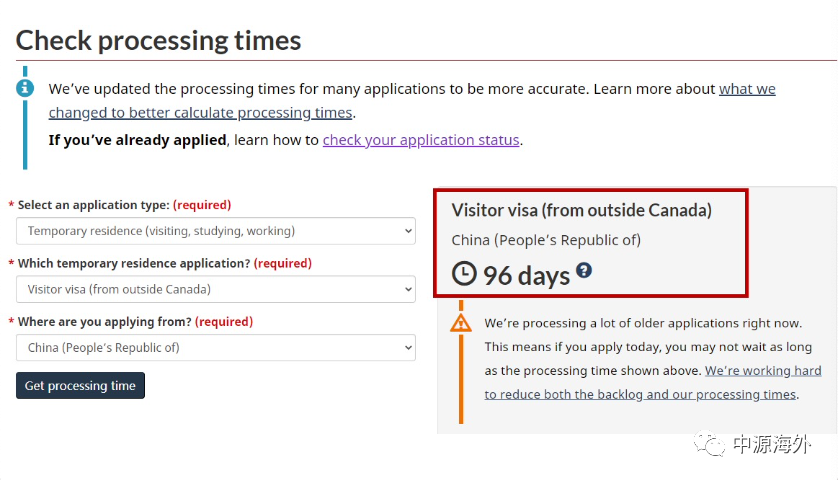Open the what we changed to calculate processing times link

pos(412,100)
